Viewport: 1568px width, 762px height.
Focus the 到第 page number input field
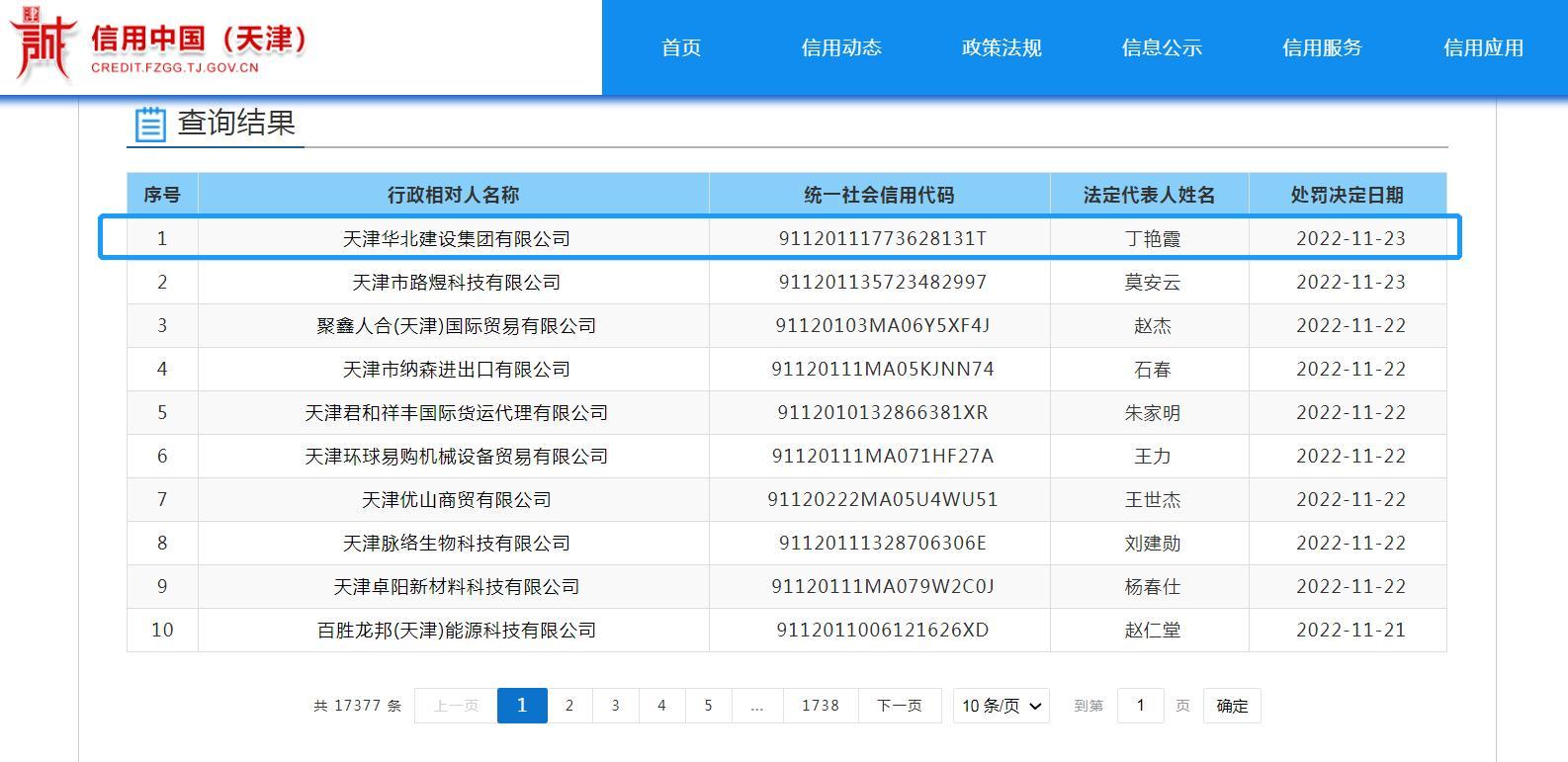[x=1141, y=706]
